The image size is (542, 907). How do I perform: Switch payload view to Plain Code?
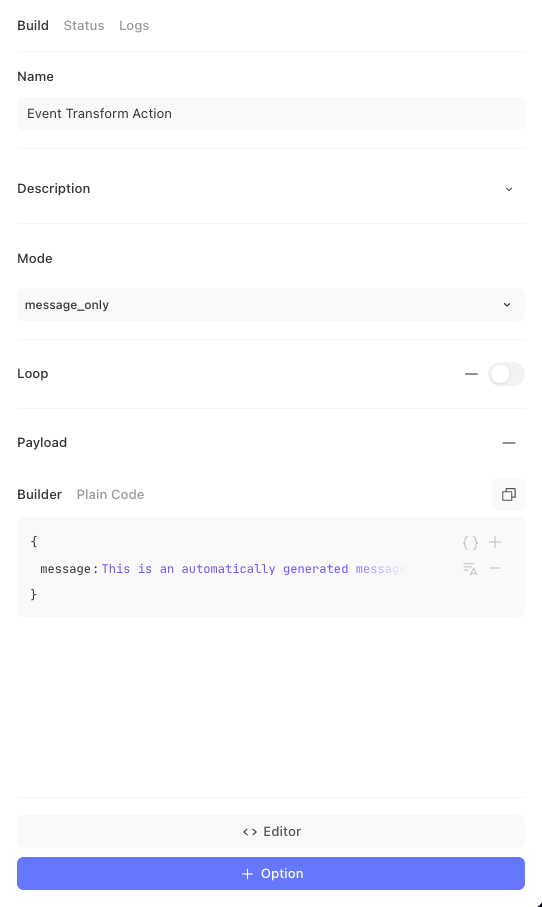click(110, 495)
